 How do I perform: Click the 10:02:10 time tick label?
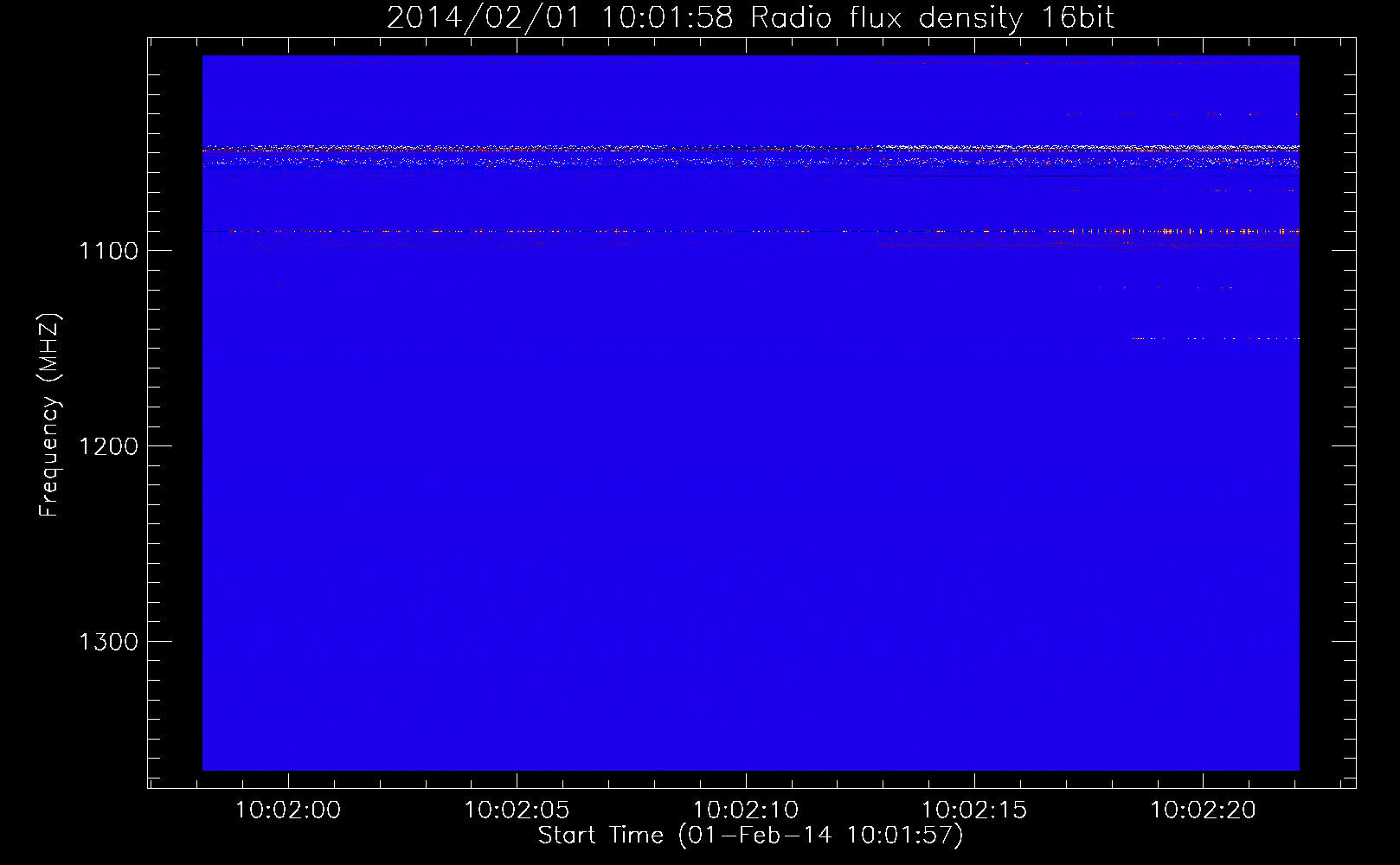(x=746, y=811)
